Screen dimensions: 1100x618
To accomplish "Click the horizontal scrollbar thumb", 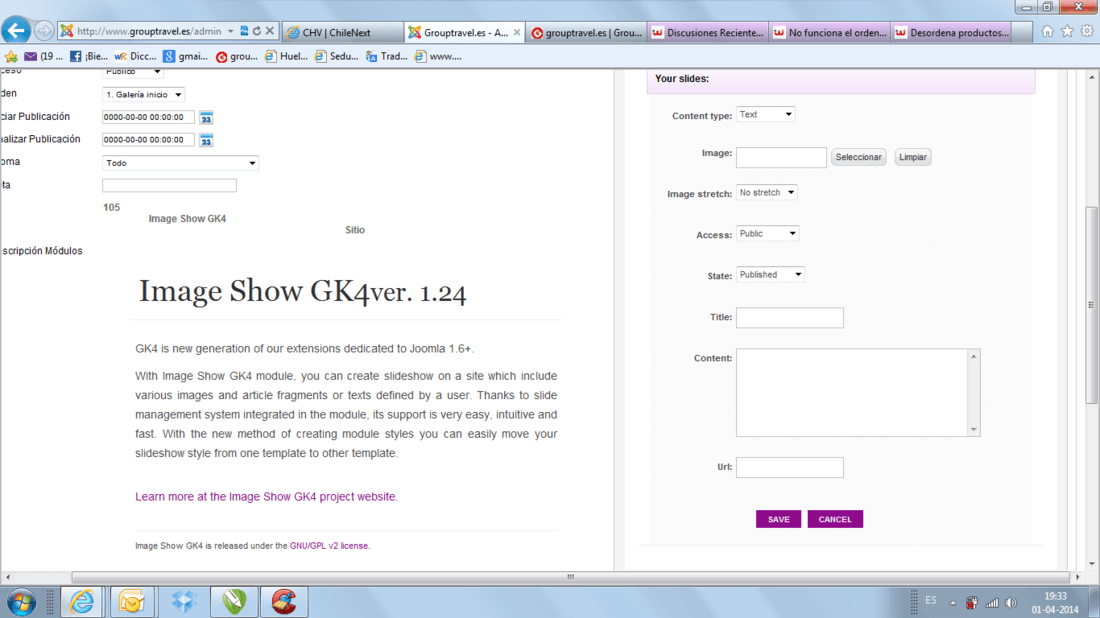I will click(572, 577).
